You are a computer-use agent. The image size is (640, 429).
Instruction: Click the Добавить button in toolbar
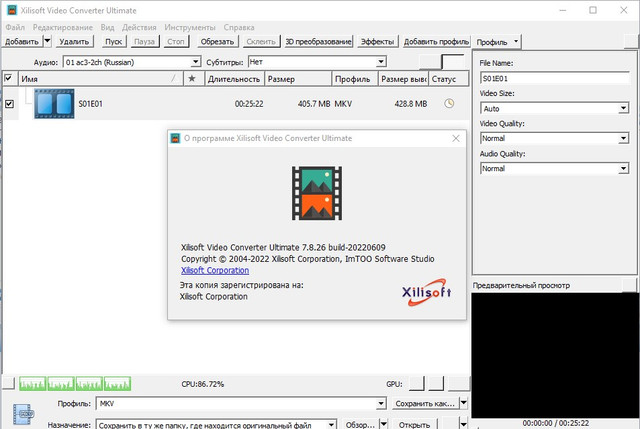22,42
